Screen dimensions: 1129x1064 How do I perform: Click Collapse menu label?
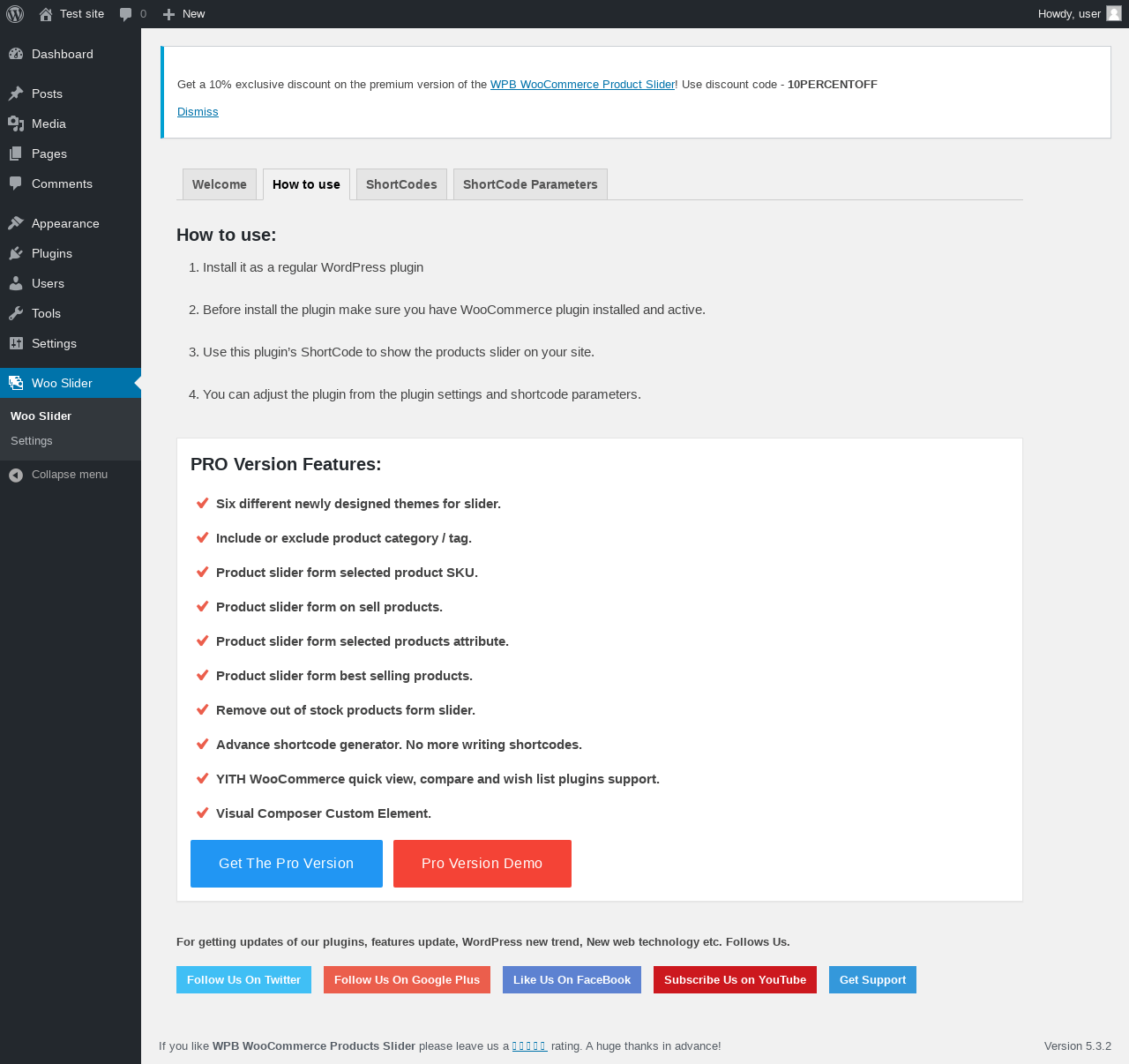(x=70, y=475)
